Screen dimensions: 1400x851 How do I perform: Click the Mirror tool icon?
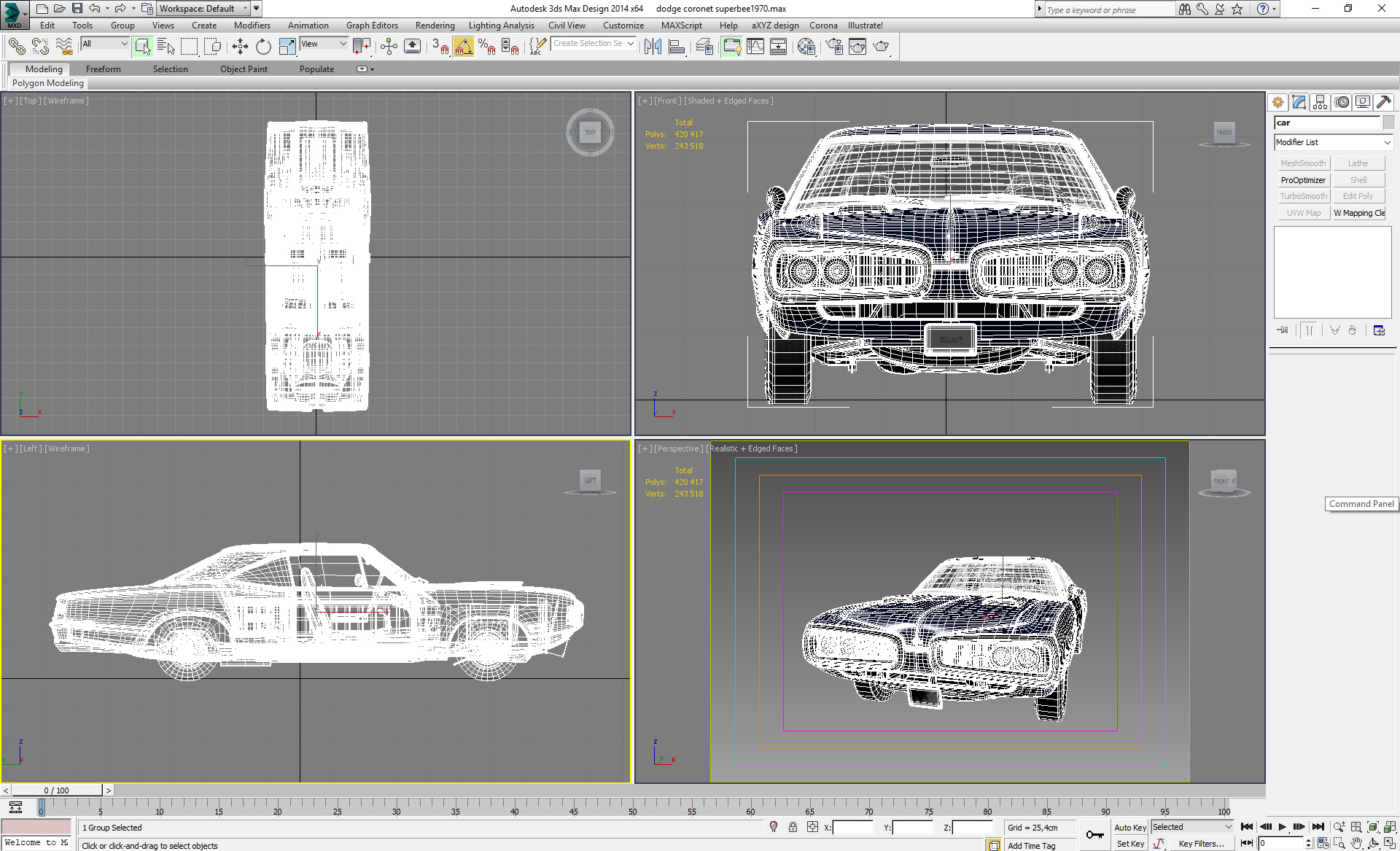tap(653, 47)
